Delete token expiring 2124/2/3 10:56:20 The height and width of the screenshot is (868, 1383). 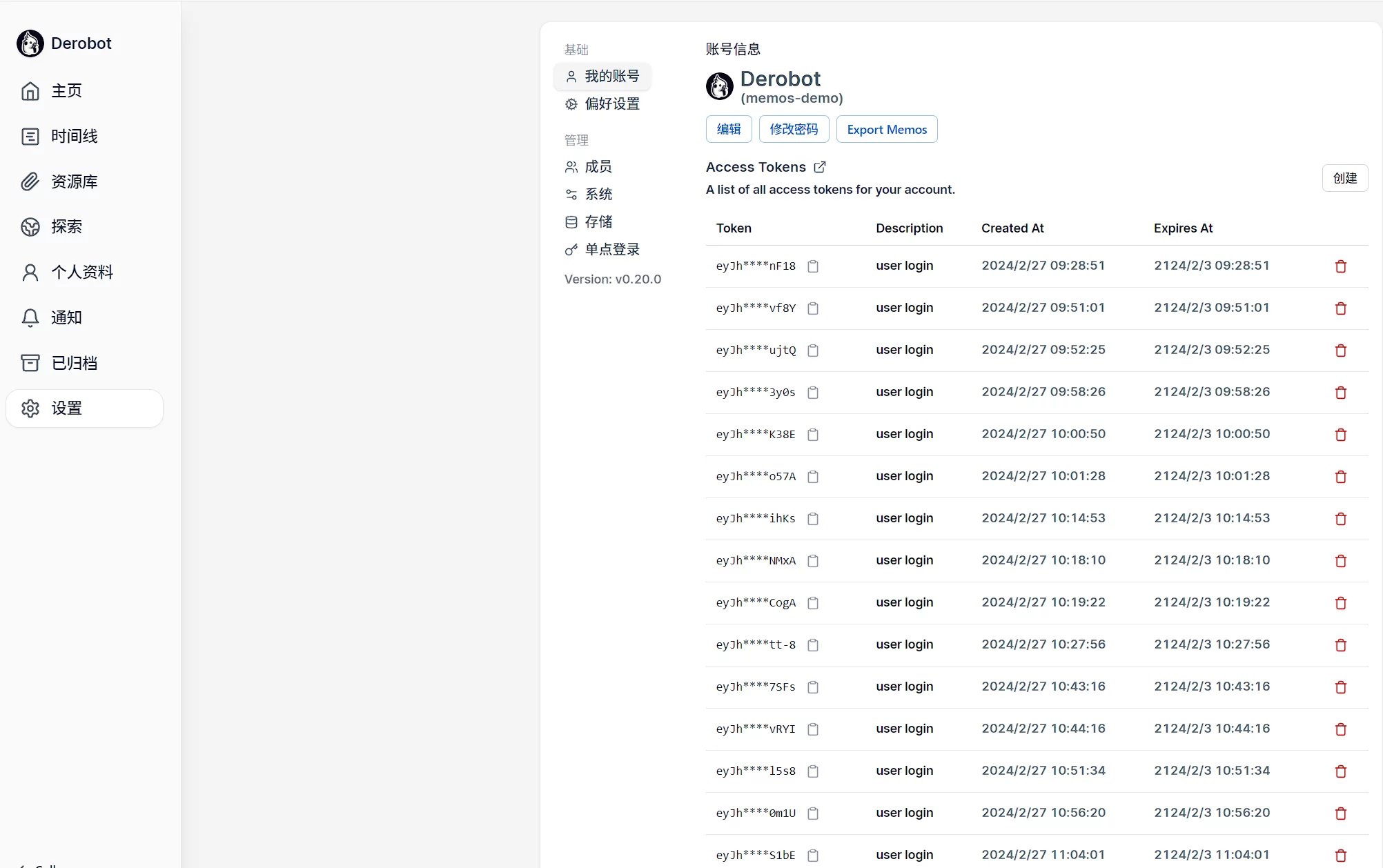1340,813
